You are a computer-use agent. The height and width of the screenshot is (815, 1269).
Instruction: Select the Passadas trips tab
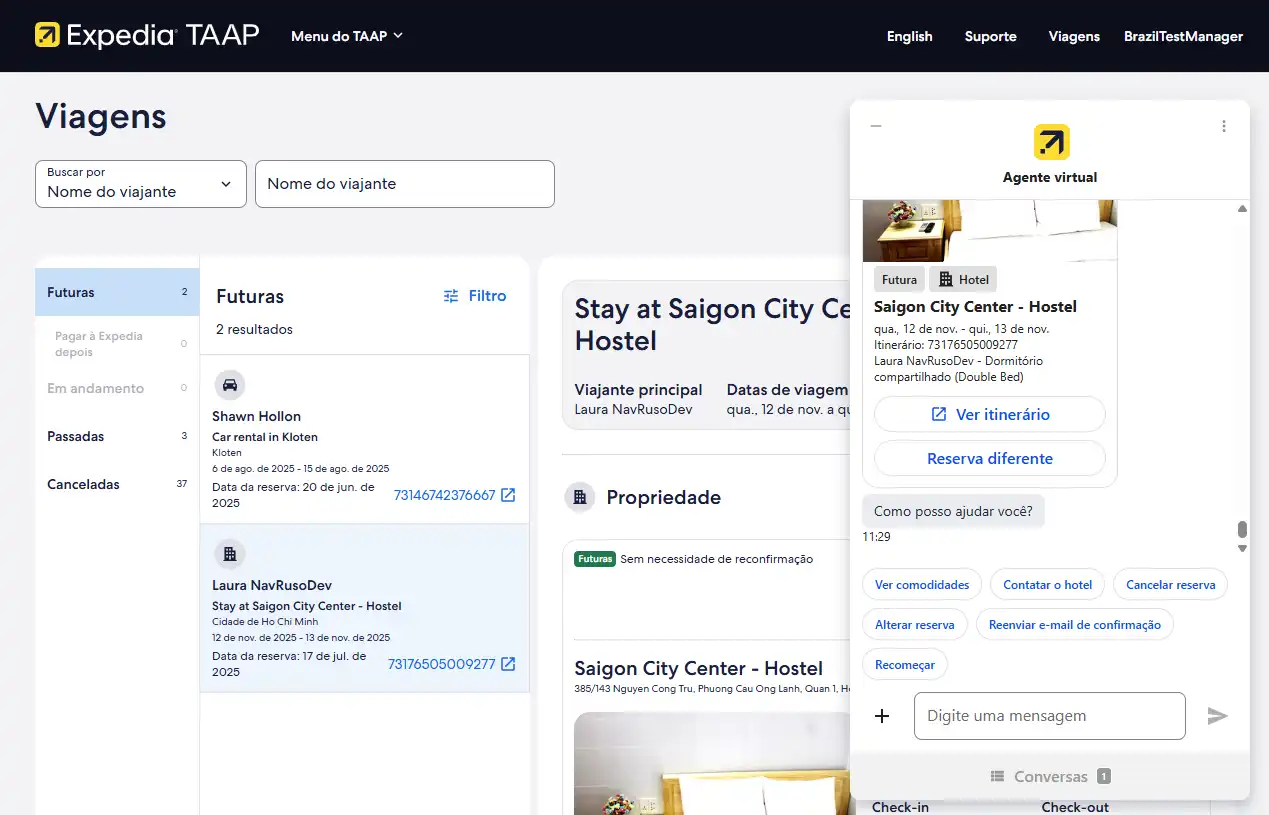coord(117,436)
